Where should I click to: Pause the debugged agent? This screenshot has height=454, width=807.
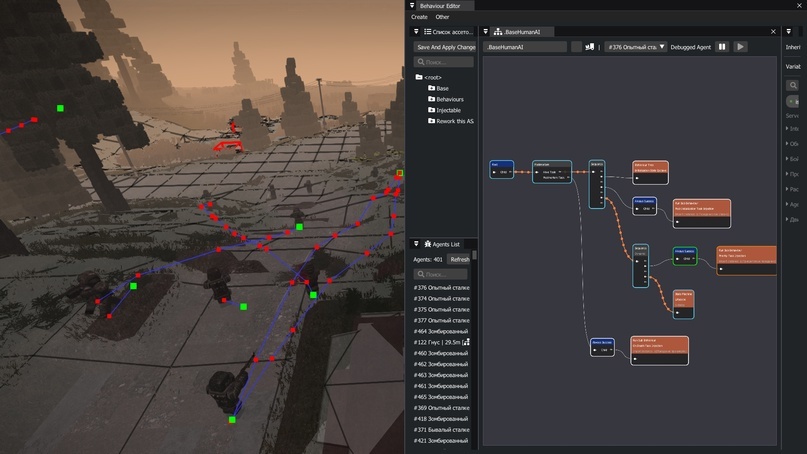coord(722,47)
